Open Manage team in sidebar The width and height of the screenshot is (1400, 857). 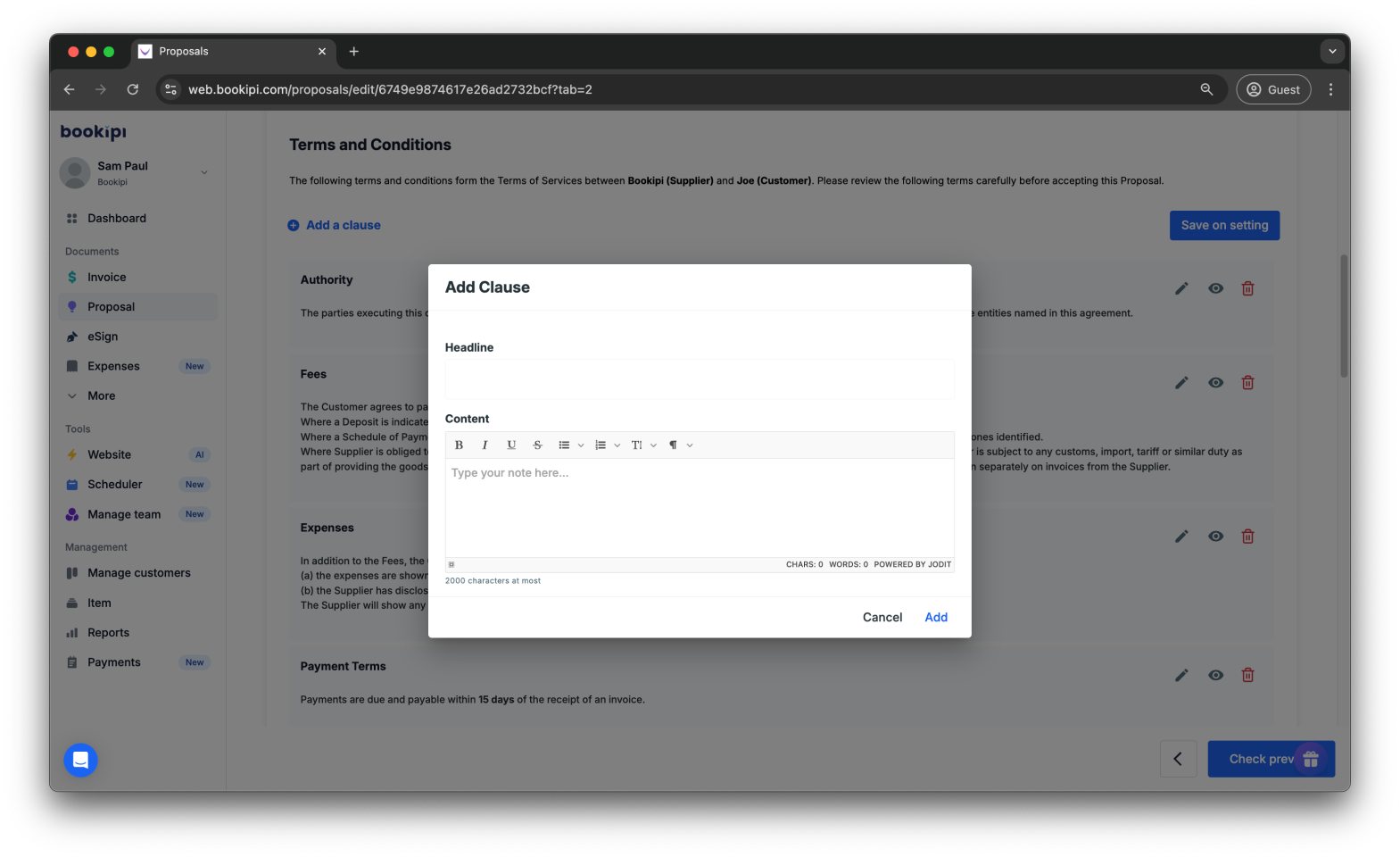coord(137,514)
